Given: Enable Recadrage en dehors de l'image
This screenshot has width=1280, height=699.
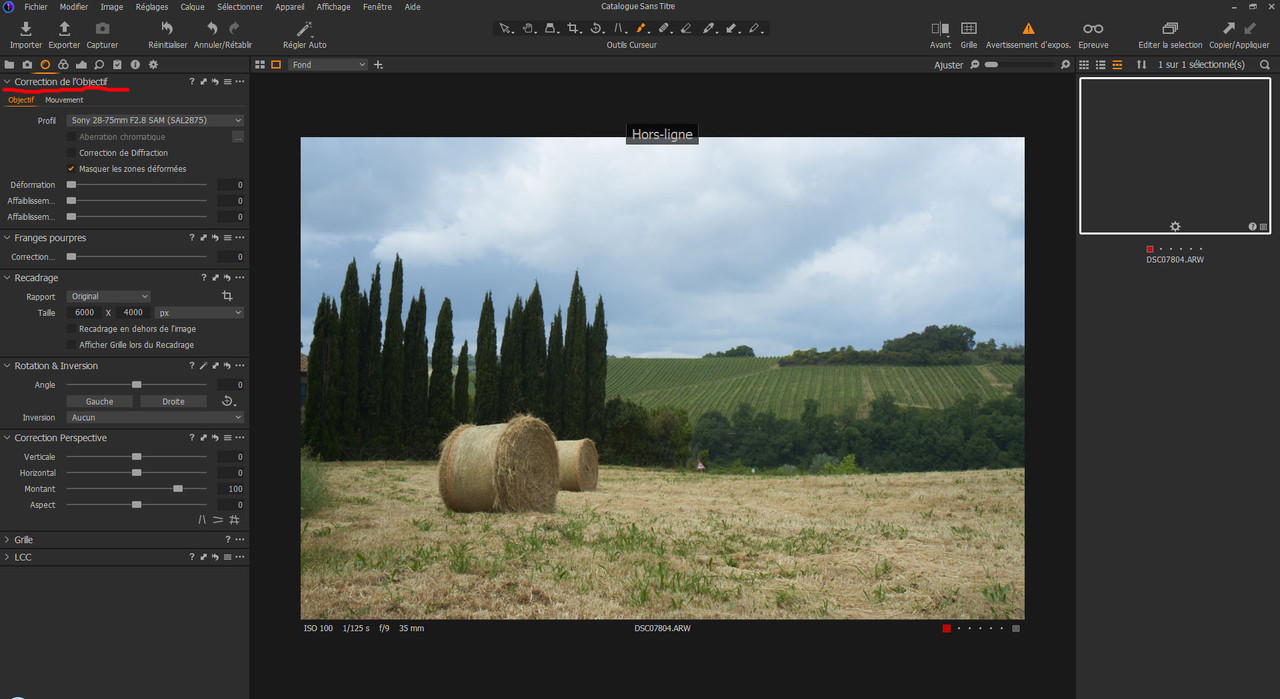Looking at the screenshot, I should click(71, 329).
